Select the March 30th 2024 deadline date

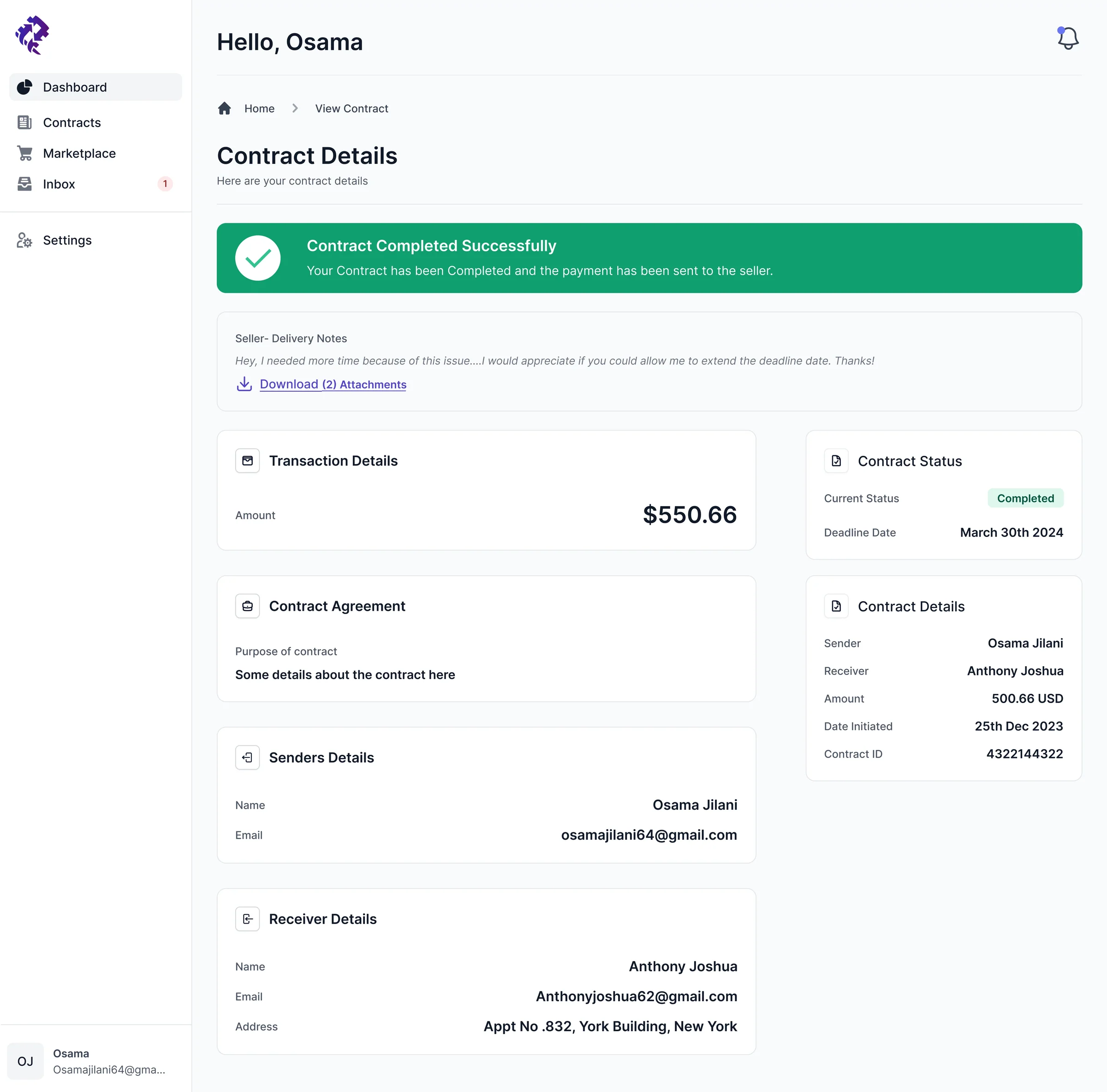pyautogui.click(x=1012, y=532)
